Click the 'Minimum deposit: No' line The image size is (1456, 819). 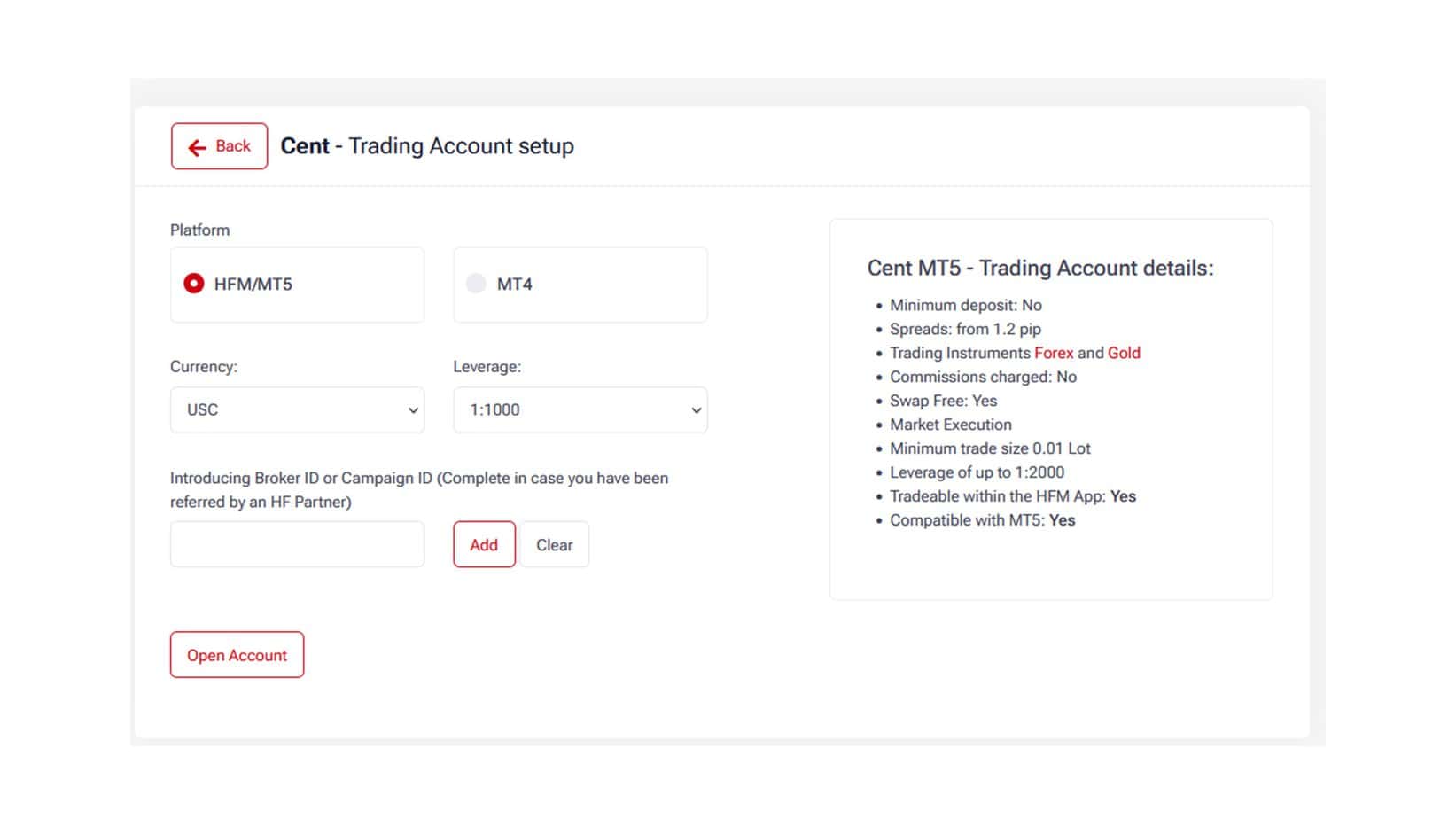click(x=966, y=305)
